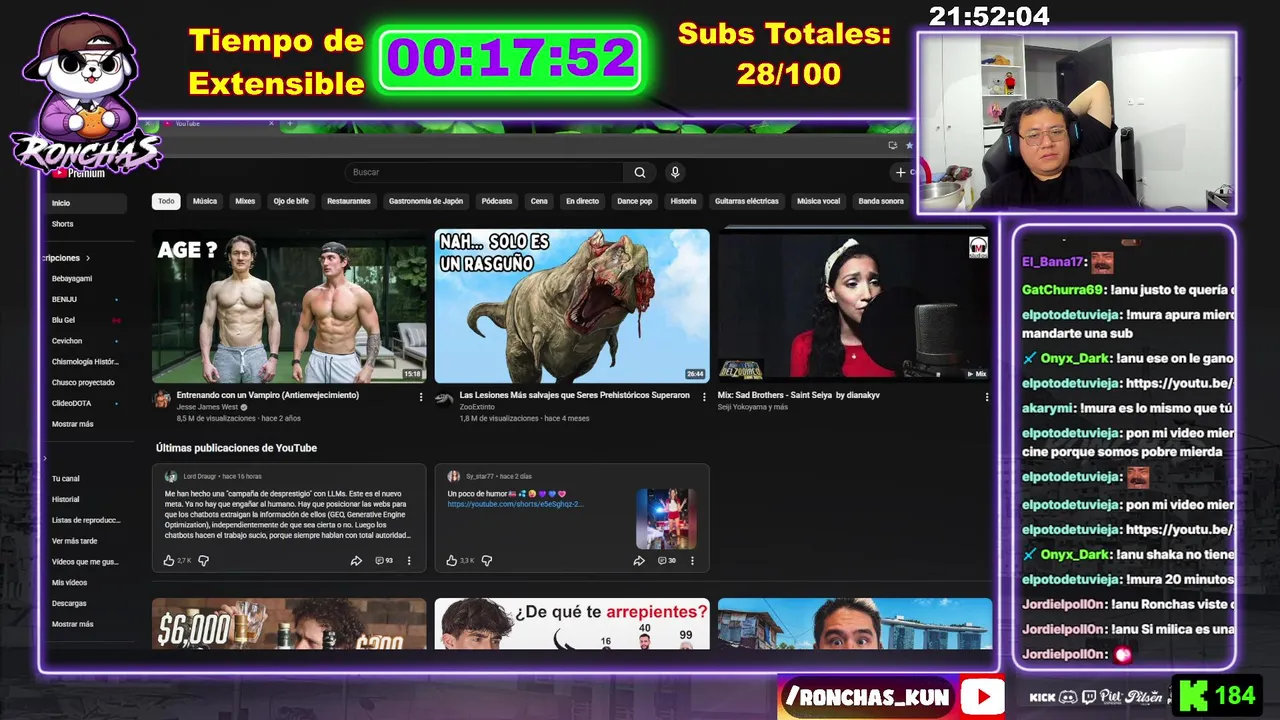Select the Banda sonora chip
Screen dimensions: 1280x720
881,201
